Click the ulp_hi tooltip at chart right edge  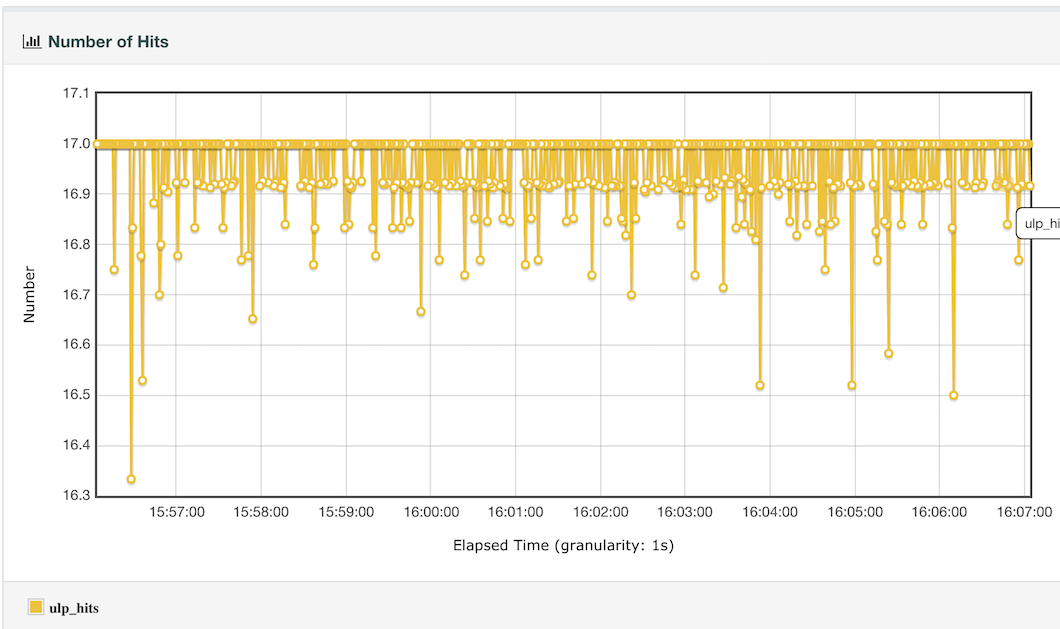point(1038,223)
